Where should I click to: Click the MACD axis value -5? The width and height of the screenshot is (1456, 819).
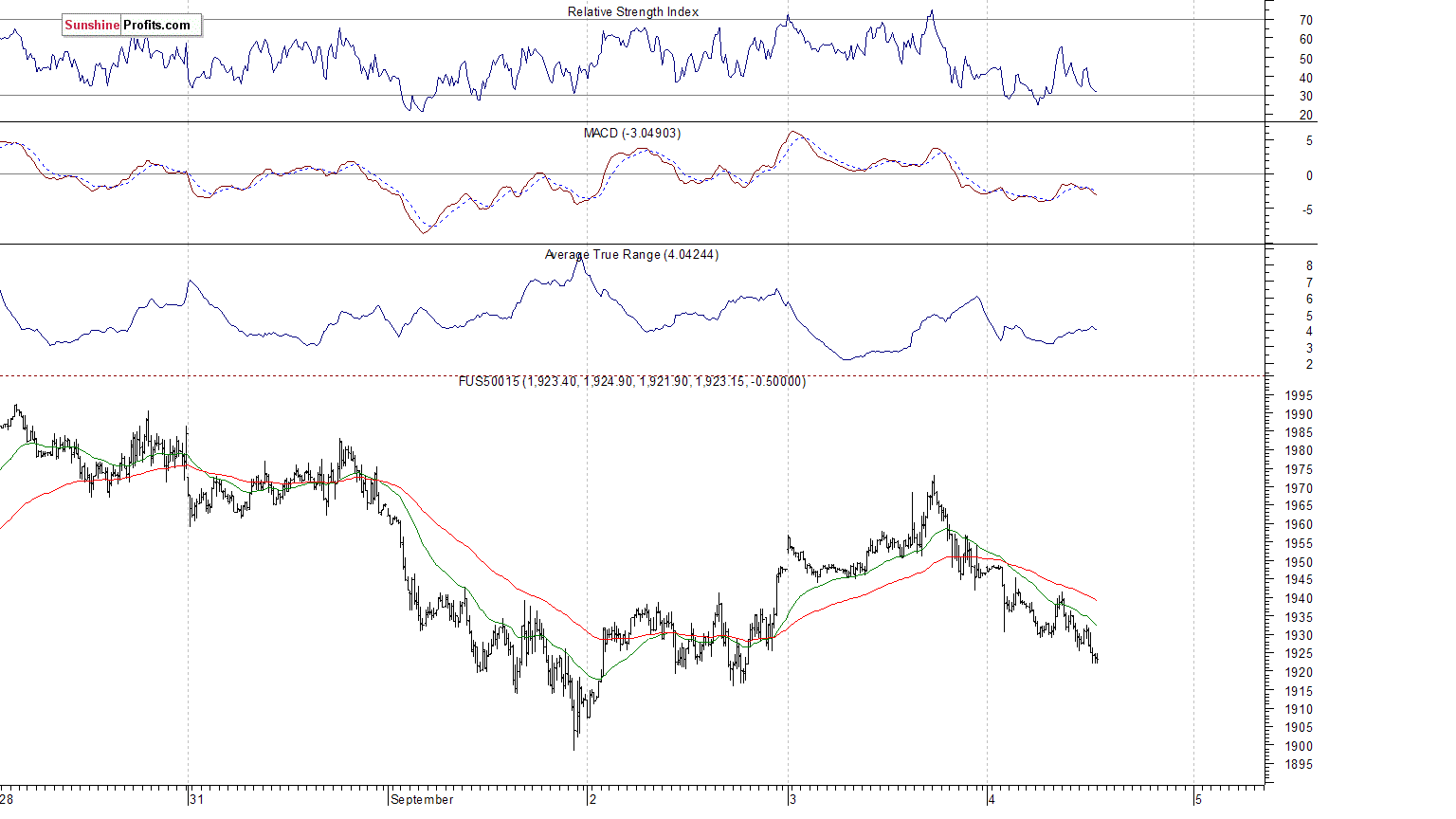1308,209
